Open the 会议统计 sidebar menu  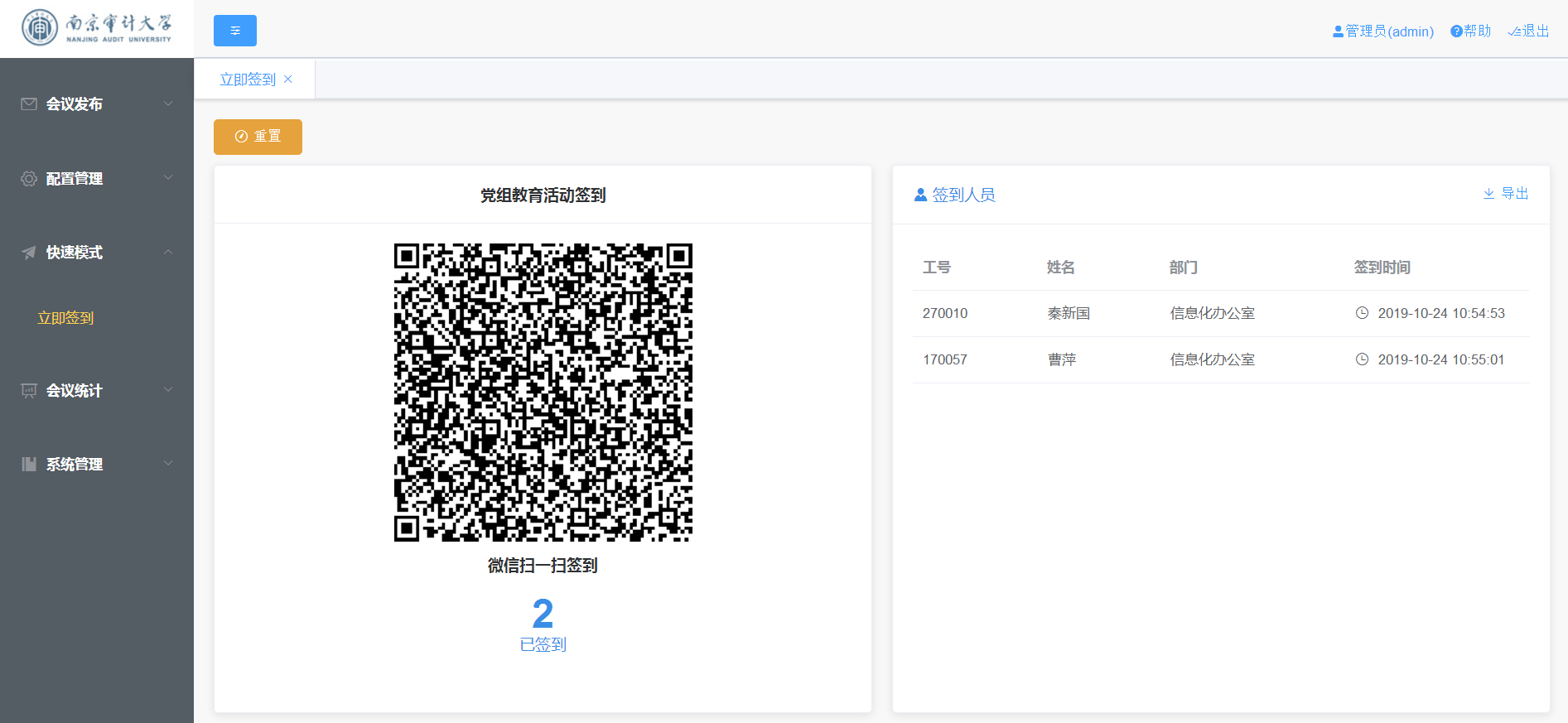[97, 390]
